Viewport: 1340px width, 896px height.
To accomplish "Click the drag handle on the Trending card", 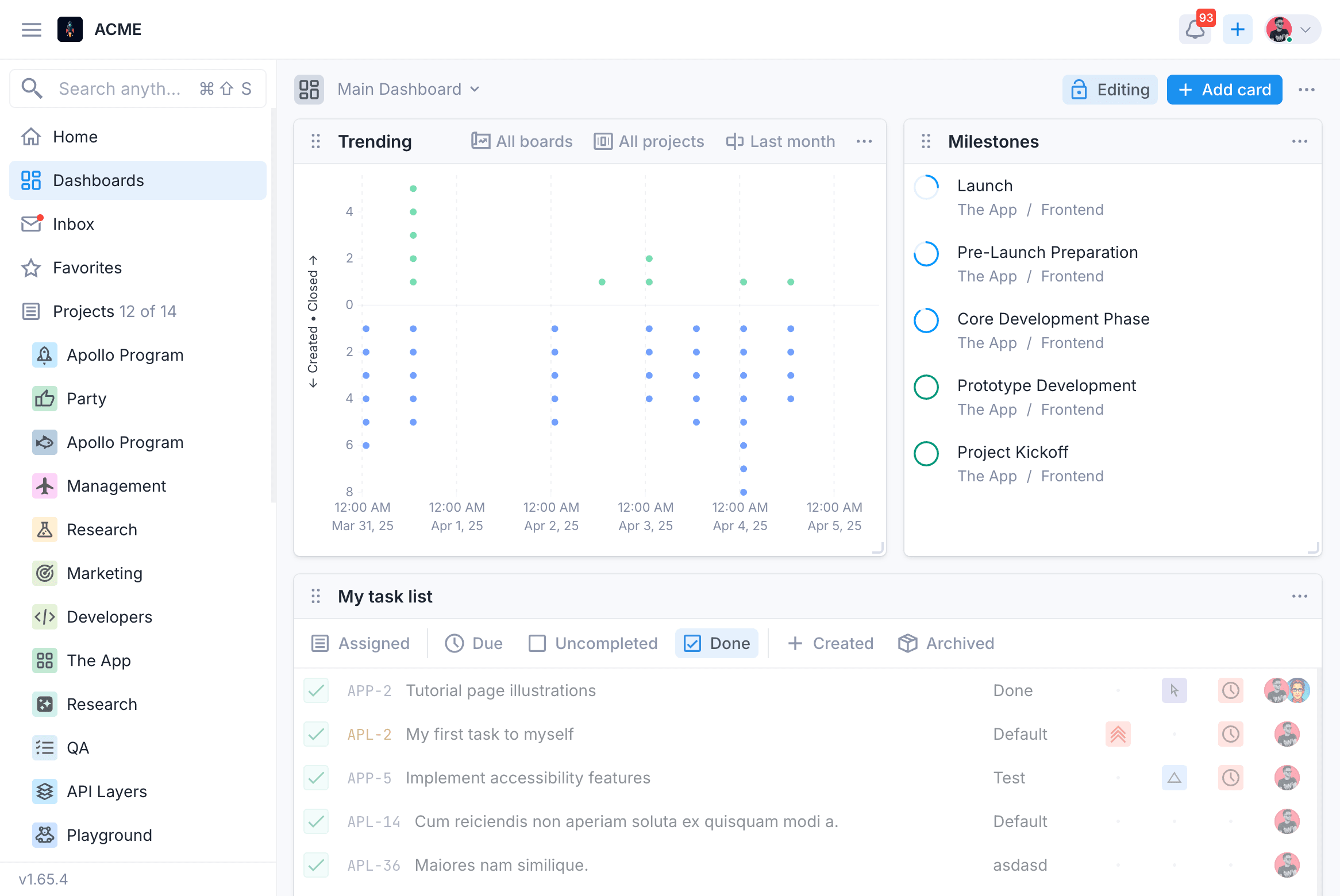I will 315,141.
